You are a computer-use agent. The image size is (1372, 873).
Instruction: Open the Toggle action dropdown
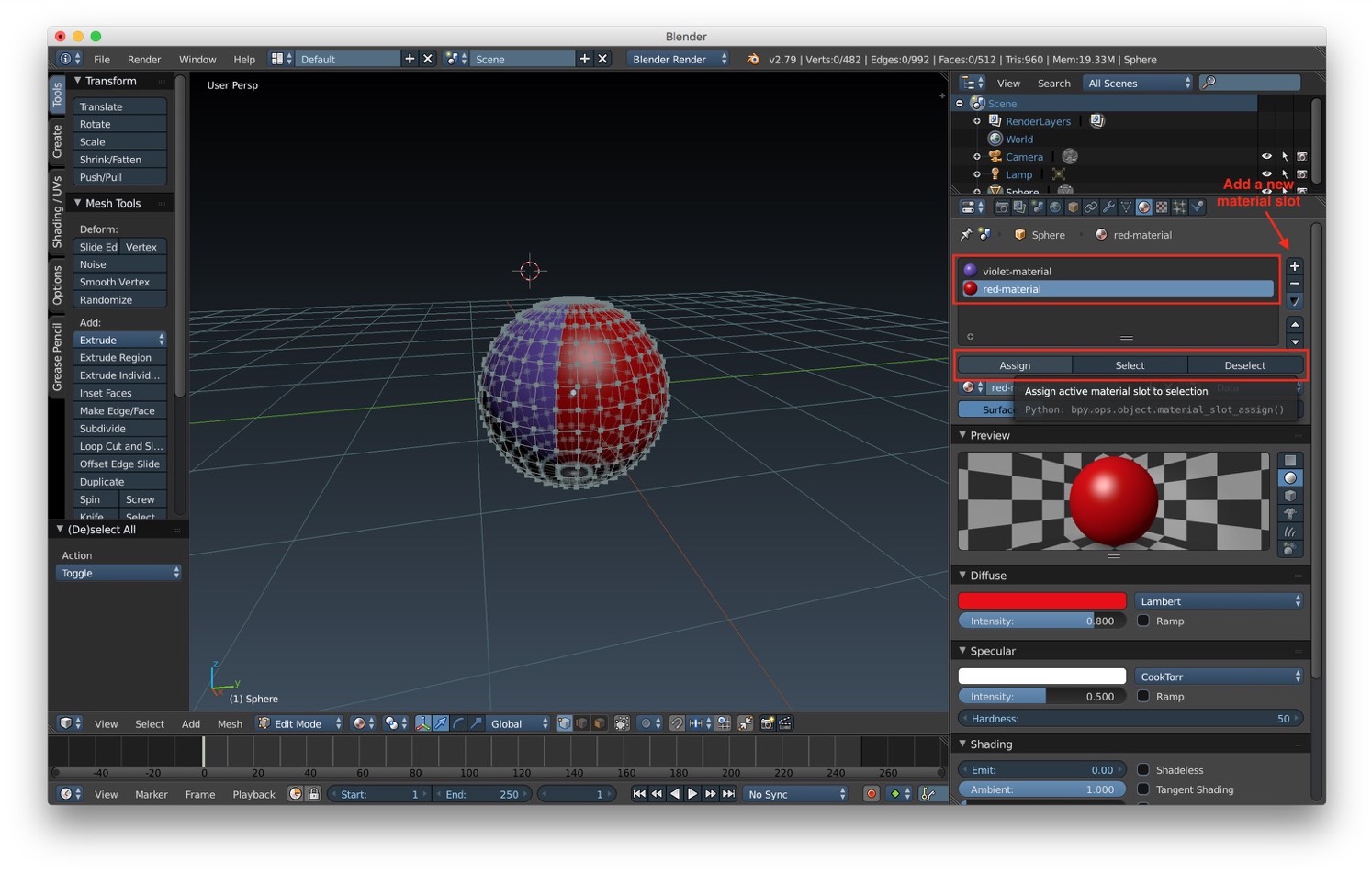pyautogui.click(x=118, y=573)
